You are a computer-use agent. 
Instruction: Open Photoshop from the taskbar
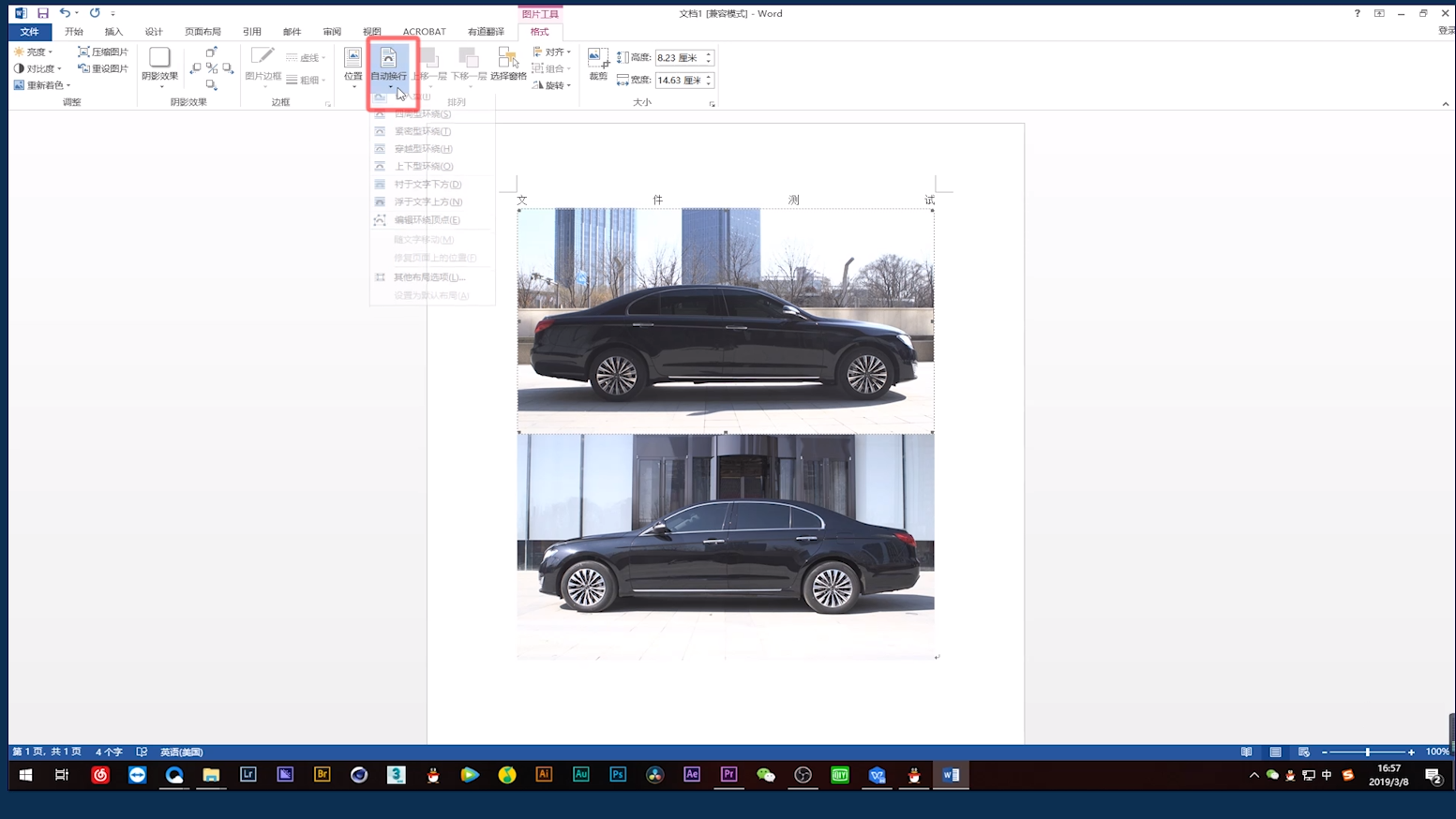click(618, 775)
